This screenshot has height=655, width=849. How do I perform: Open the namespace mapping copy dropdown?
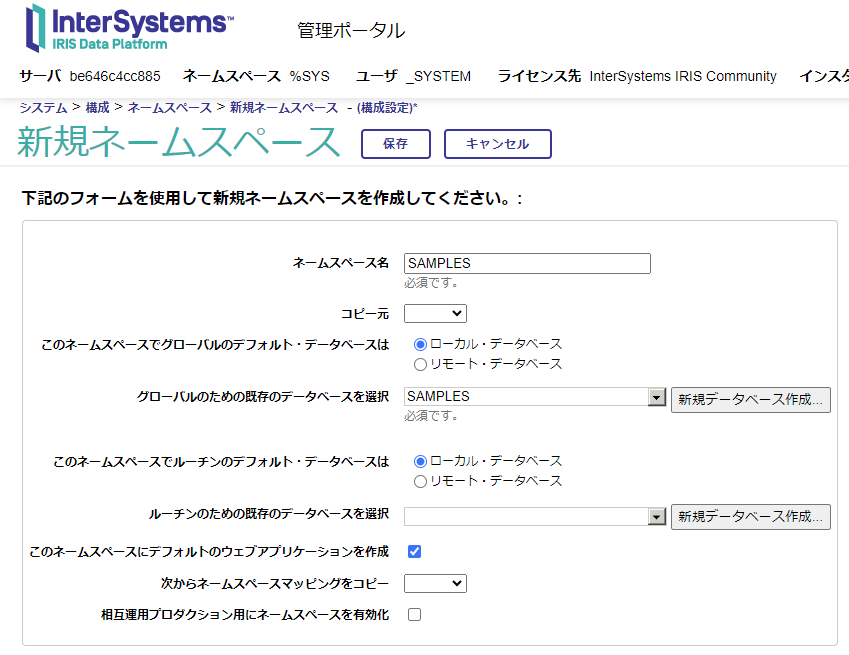pos(435,583)
